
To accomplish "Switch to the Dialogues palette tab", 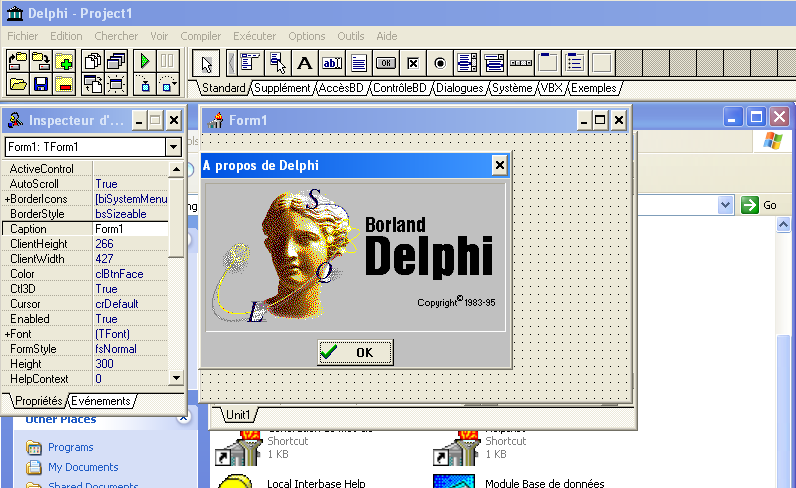I will point(459,88).
